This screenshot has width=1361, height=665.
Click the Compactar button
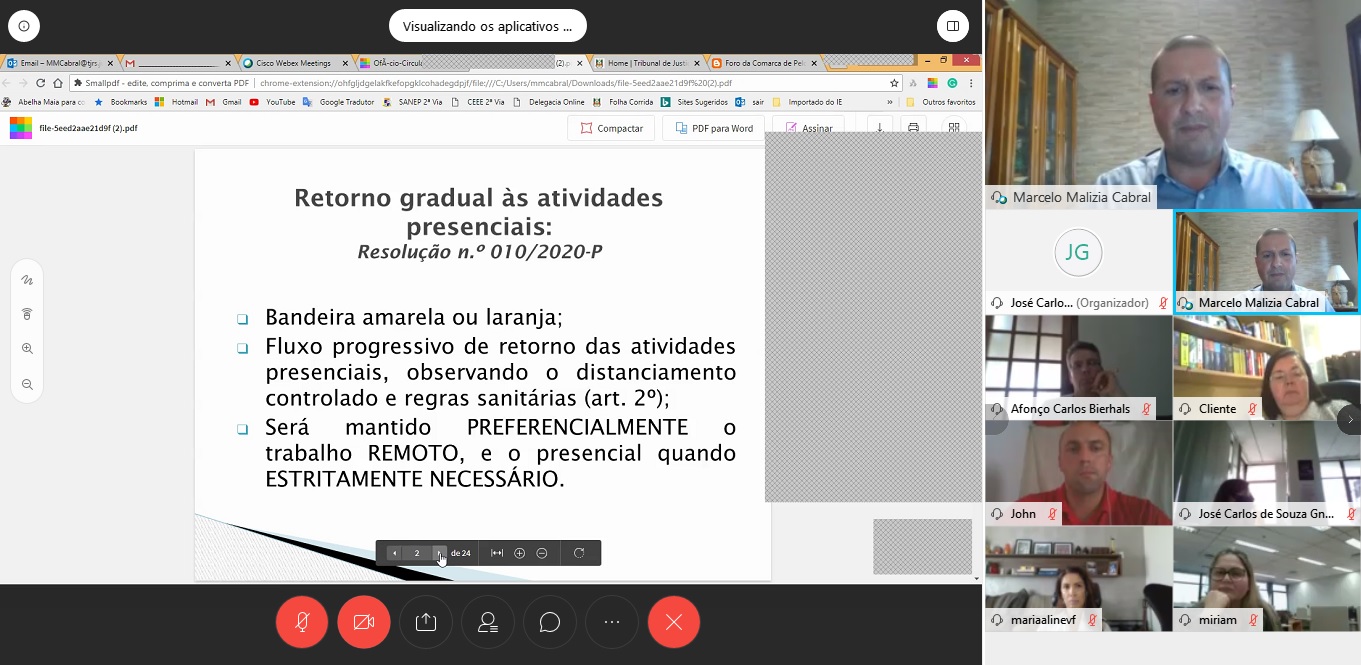click(611, 128)
